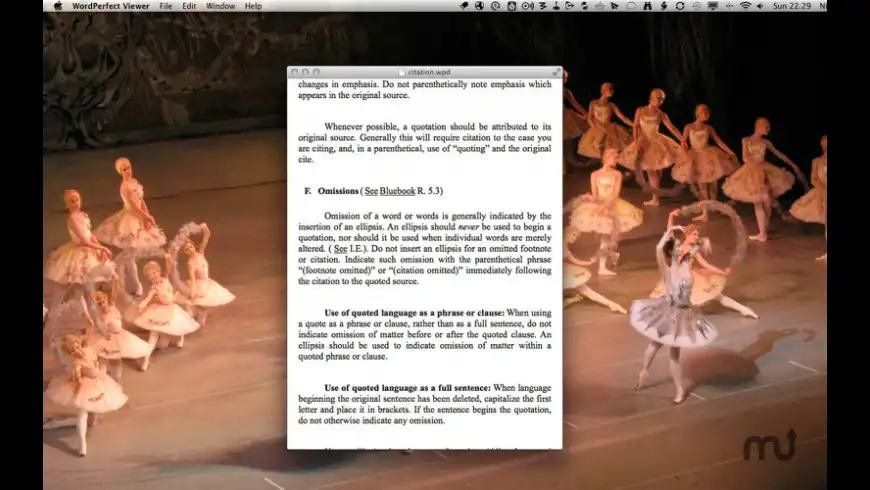The width and height of the screenshot is (870, 490).
Task: Click the Wi-Fi status icon
Action: [745, 6]
